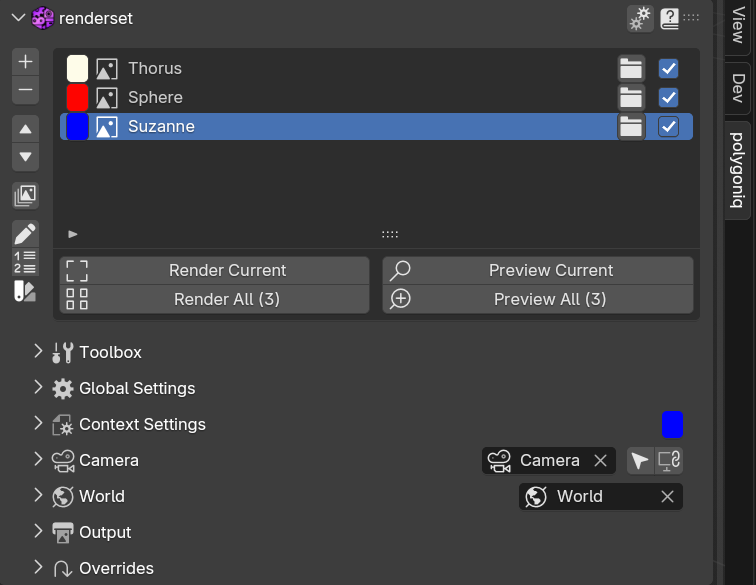
Task: Move selected context down in list
Action: click(x=25, y=157)
